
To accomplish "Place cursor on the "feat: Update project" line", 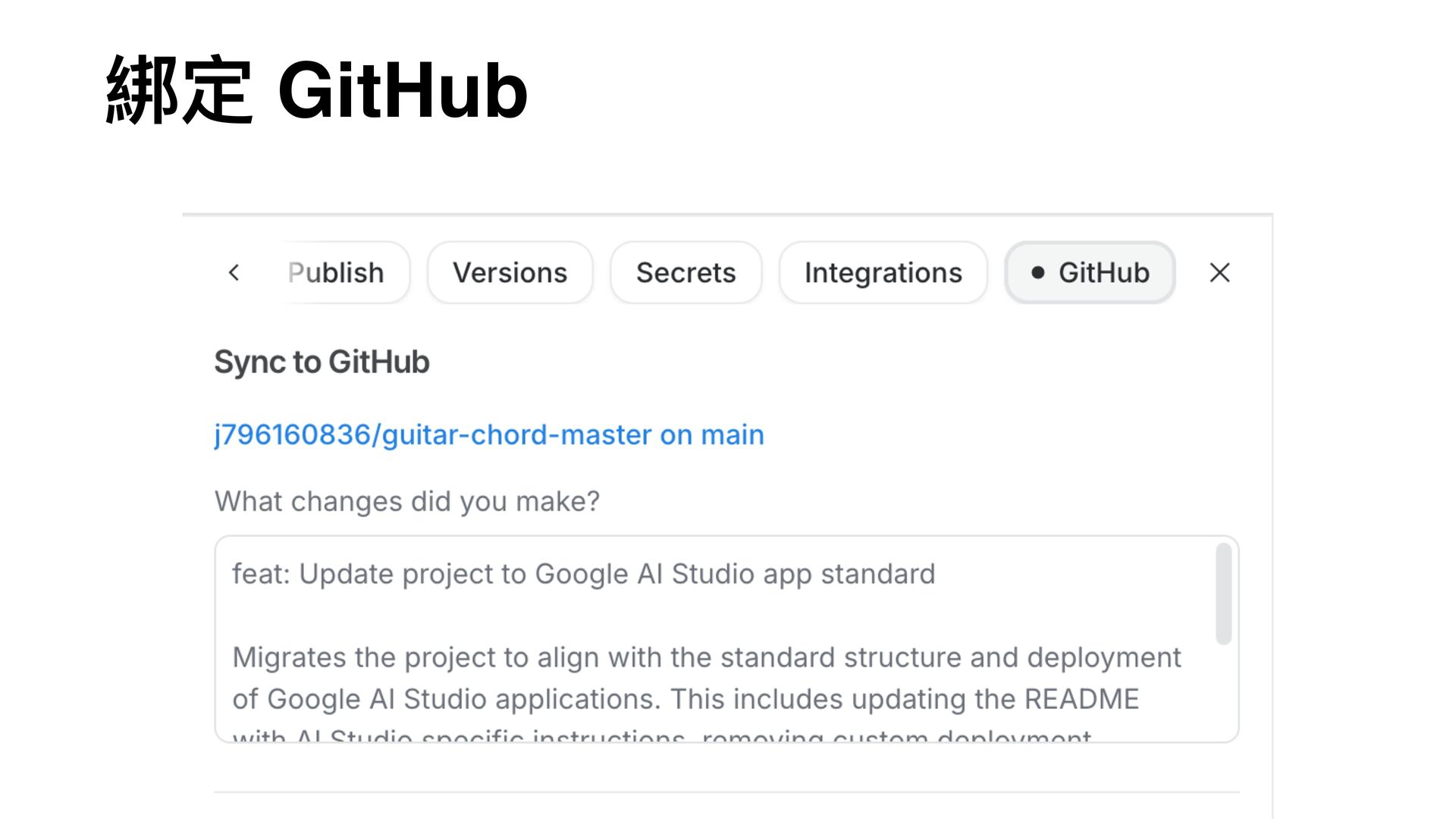I will (582, 575).
